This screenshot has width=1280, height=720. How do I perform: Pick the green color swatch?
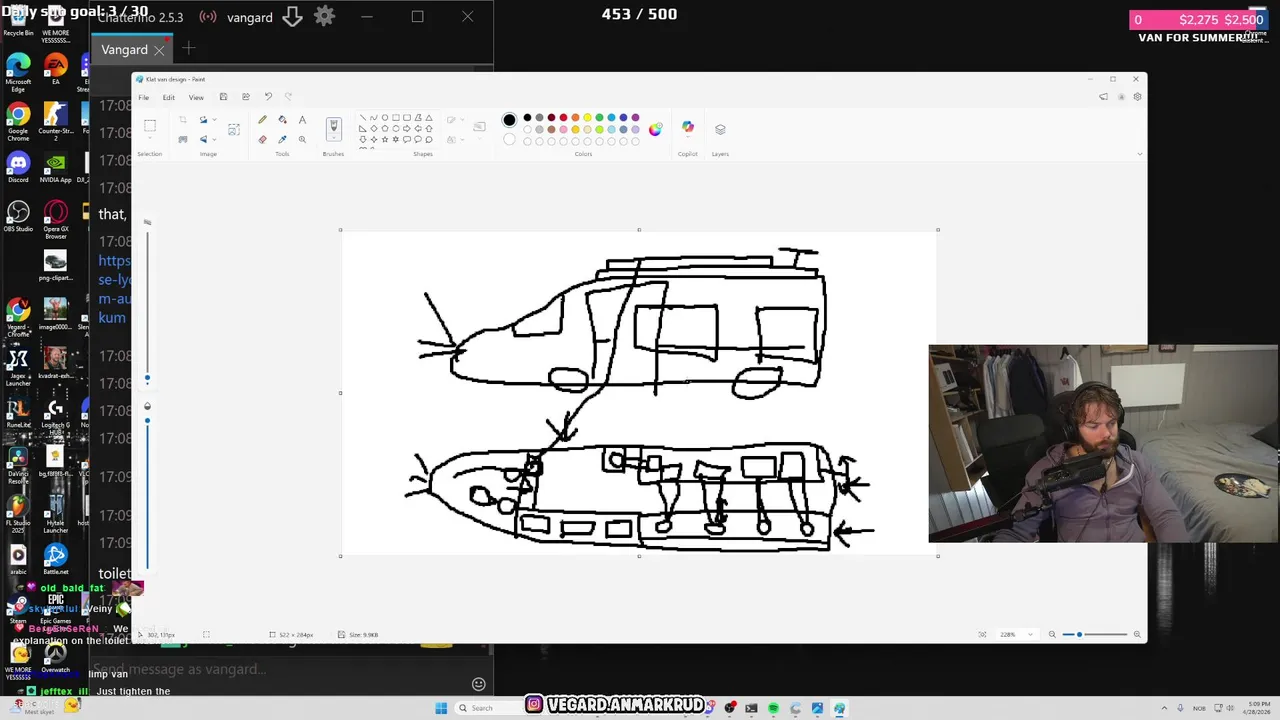tap(599, 117)
